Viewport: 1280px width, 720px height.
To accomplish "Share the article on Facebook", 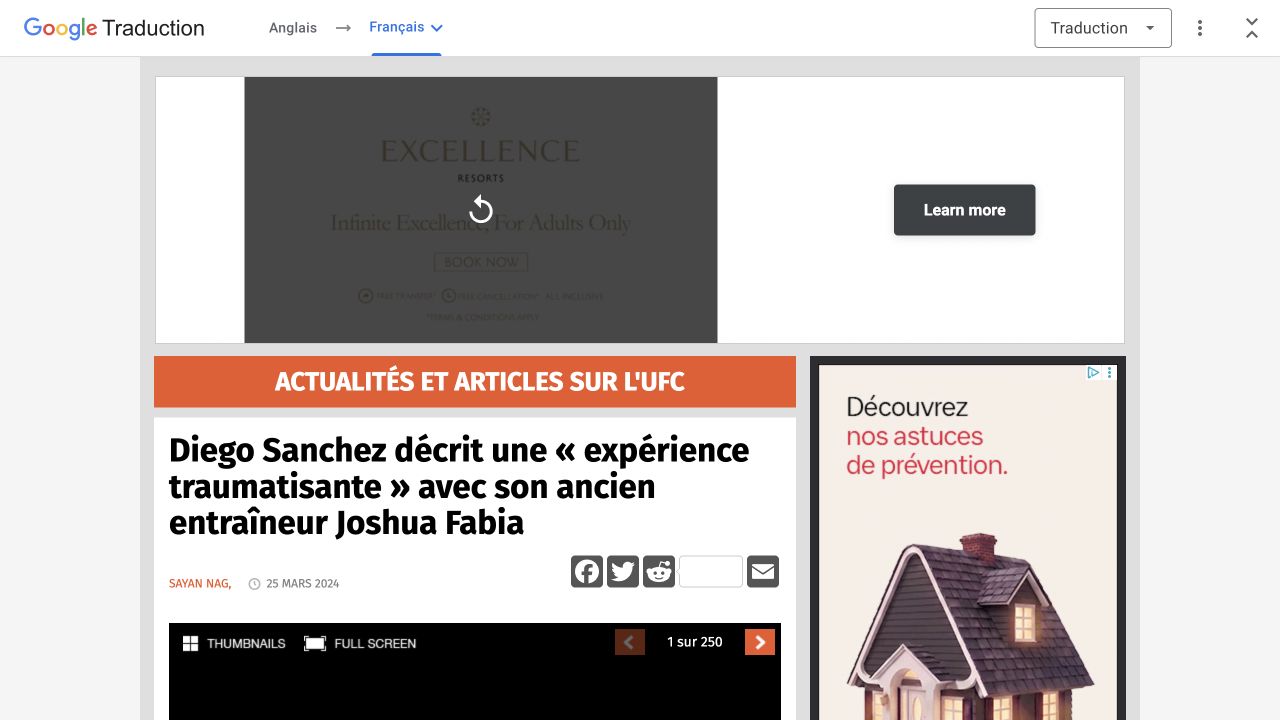I will pyautogui.click(x=587, y=572).
